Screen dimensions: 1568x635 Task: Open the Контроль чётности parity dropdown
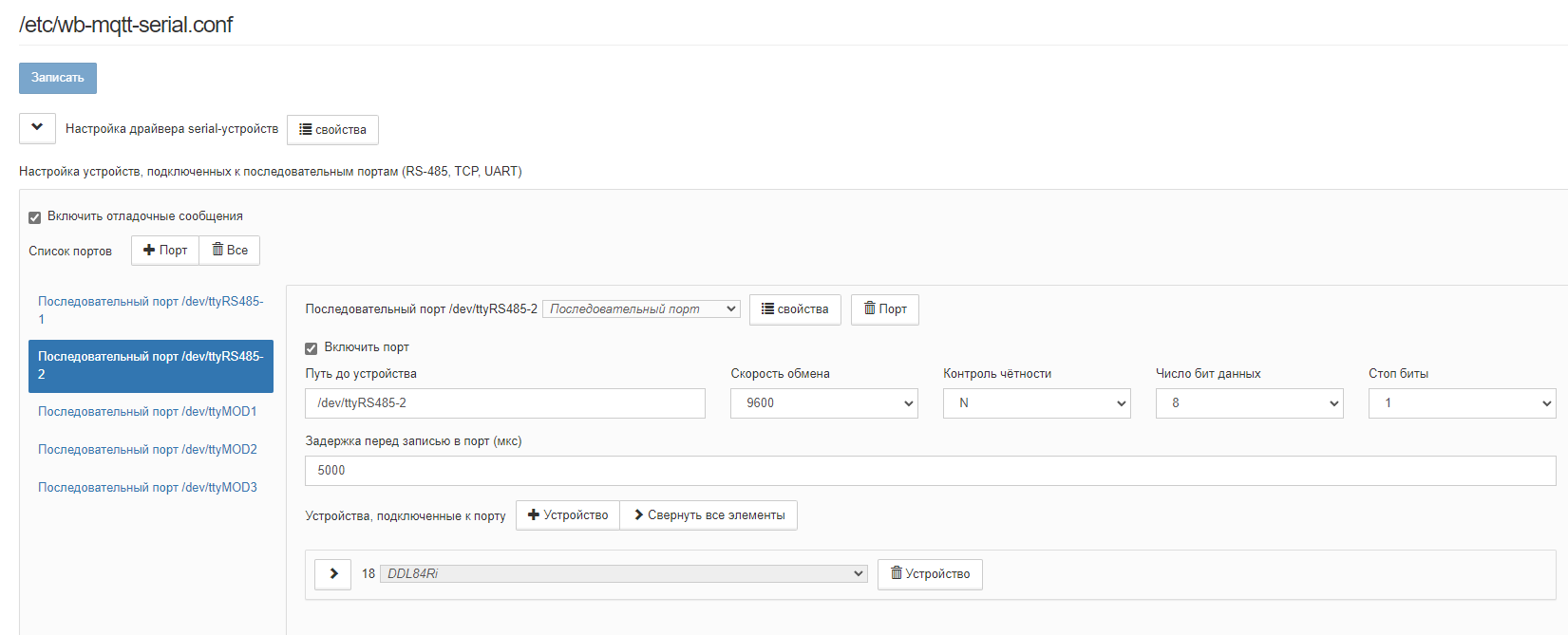[1036, 403]
